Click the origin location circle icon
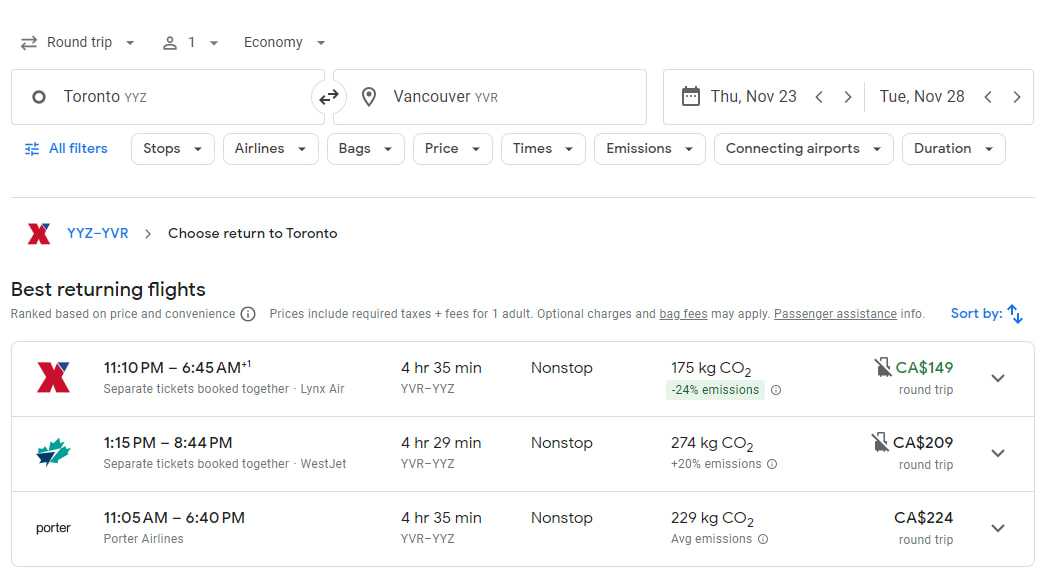This screenshot has width=1050, height=583. pyautogui.click(x=38, y=97)
